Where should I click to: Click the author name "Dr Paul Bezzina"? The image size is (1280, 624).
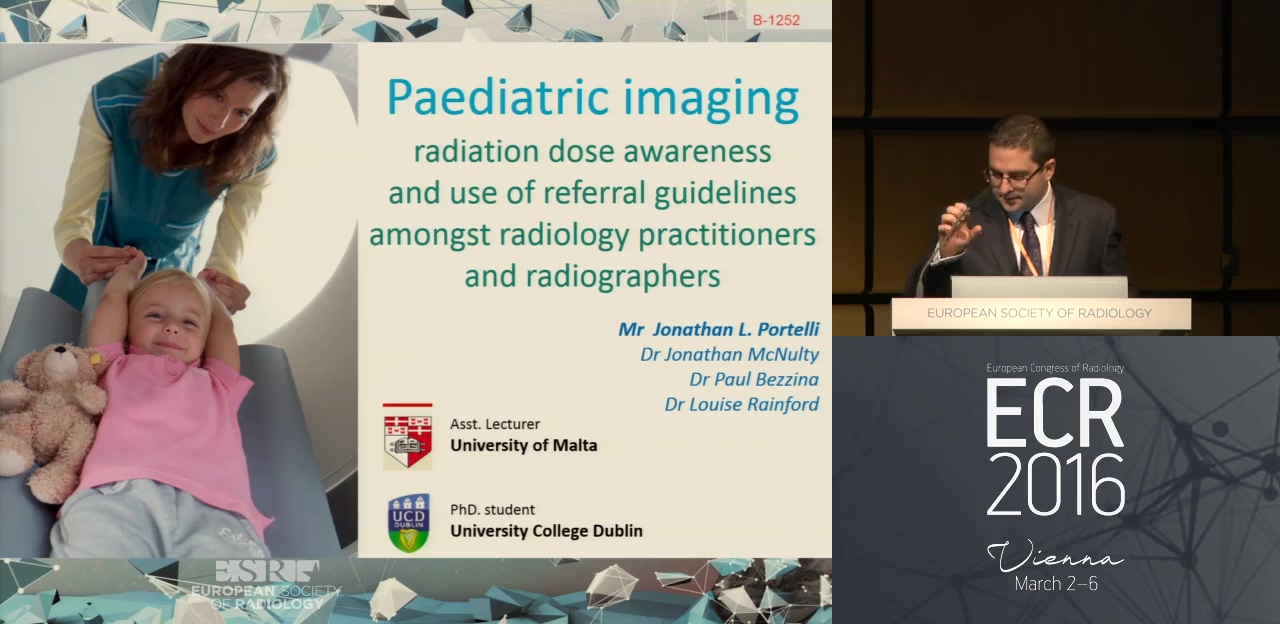tap(754, 379)
